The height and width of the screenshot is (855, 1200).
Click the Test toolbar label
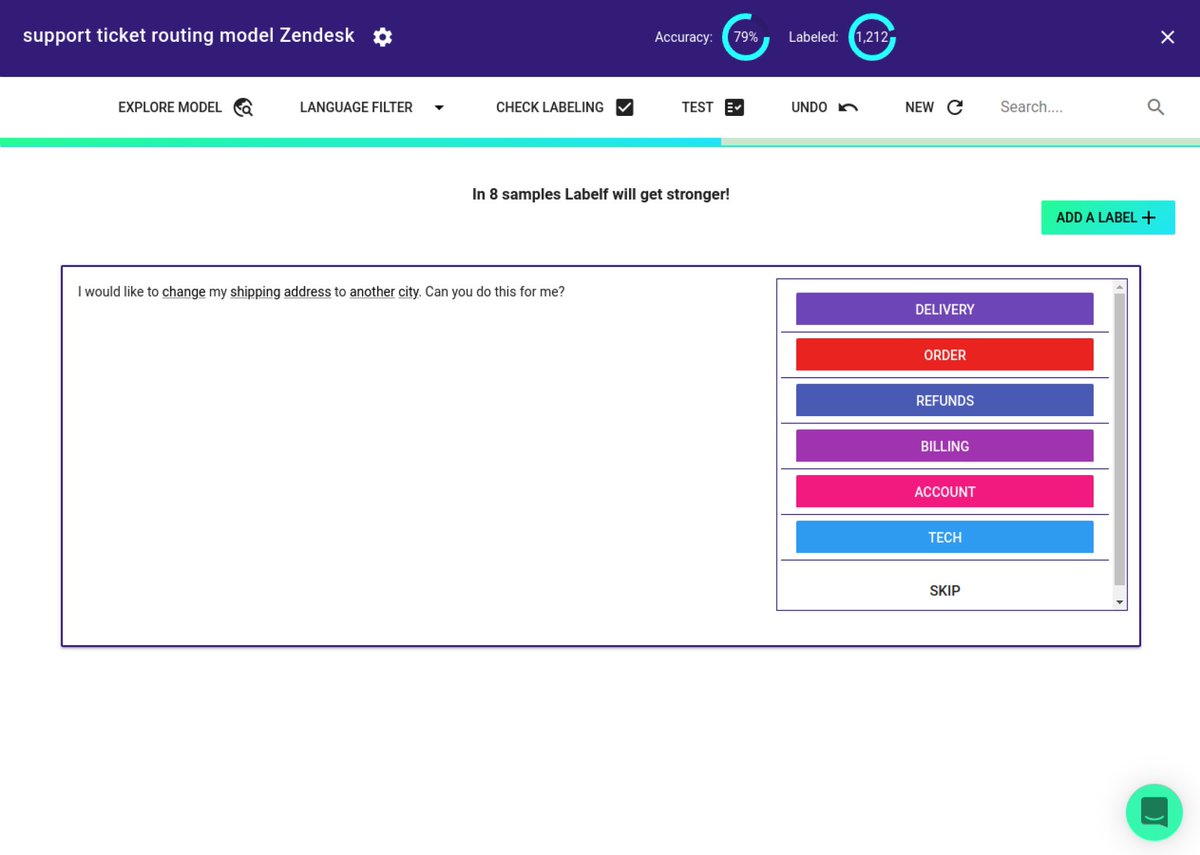click(698, 107)
